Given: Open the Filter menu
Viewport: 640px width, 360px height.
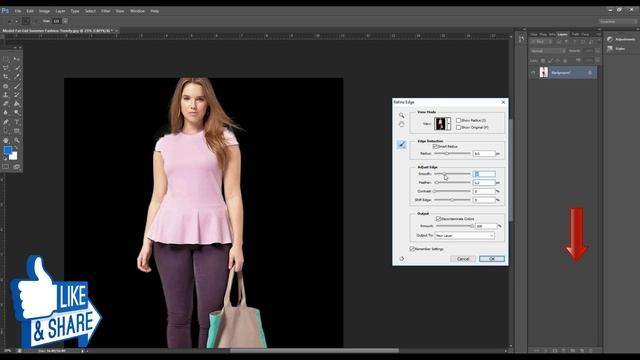Looking at the screenshot, I should click(x=106, y=11).
